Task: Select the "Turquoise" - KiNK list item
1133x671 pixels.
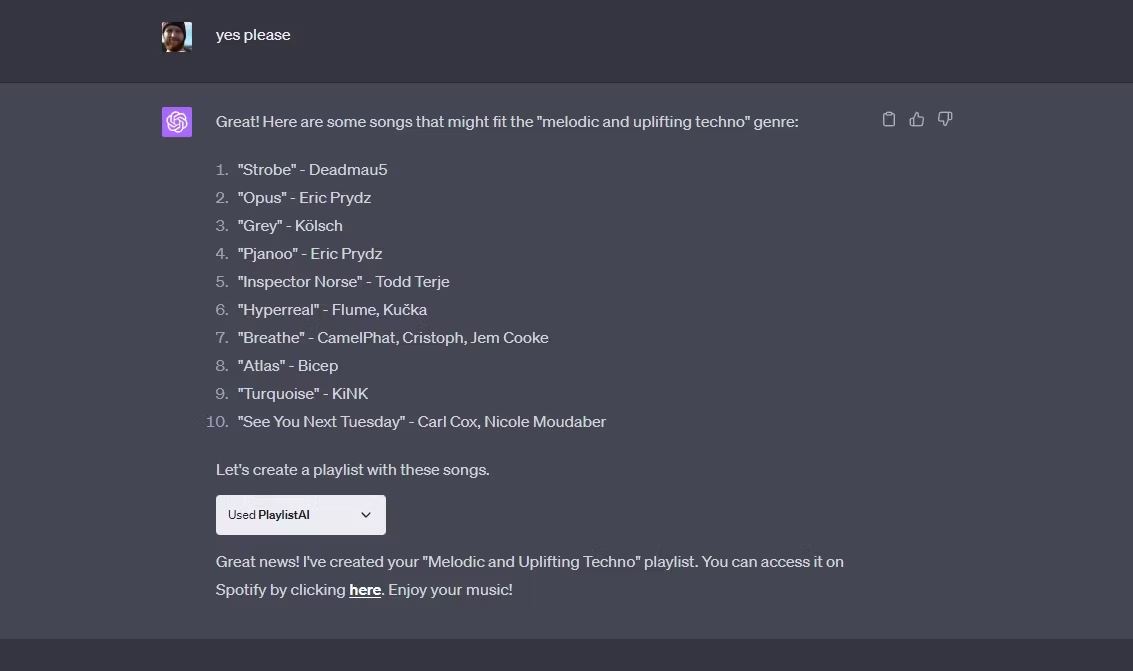Action: tap(303, 394)
